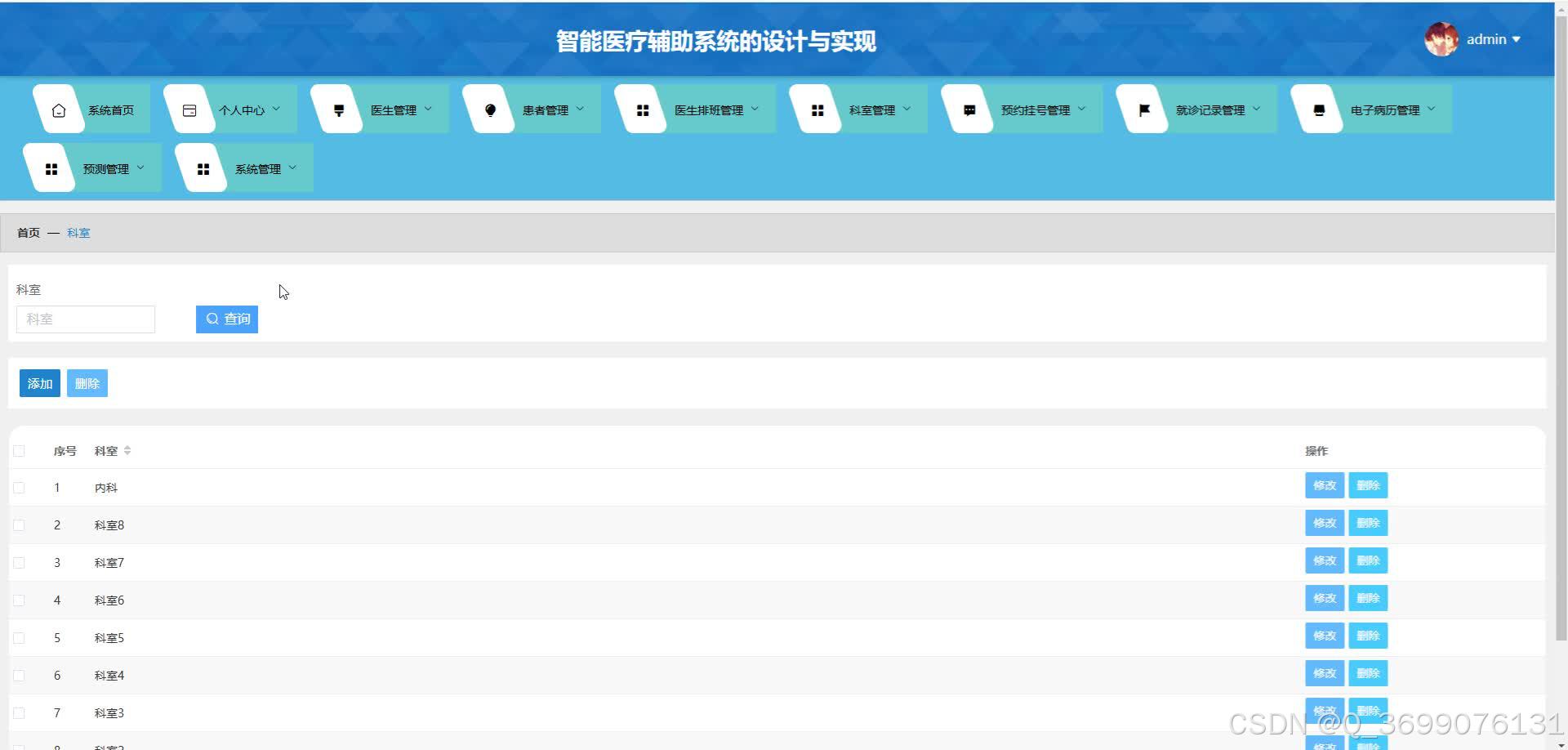Click the chat icon of 预约挂号管理

point(969,110)
